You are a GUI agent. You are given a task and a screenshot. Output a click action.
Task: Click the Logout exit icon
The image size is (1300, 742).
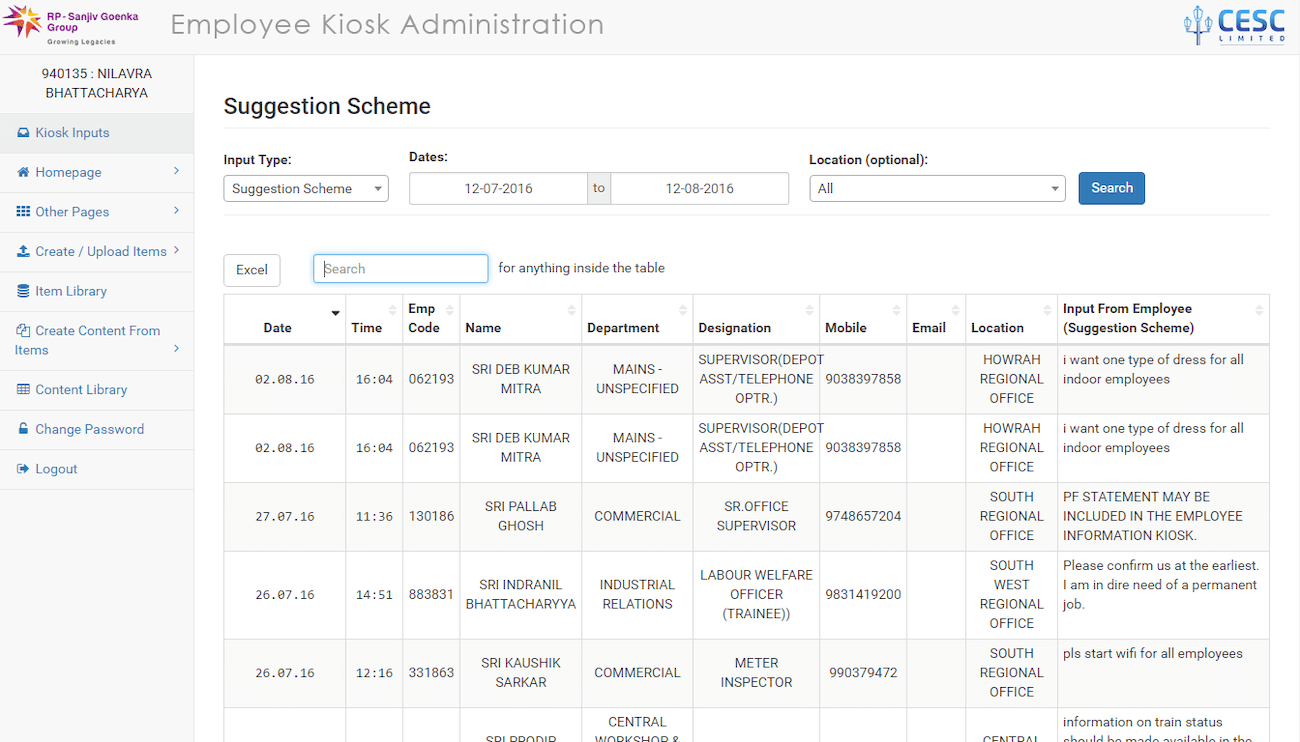click(x=23, y=469)
